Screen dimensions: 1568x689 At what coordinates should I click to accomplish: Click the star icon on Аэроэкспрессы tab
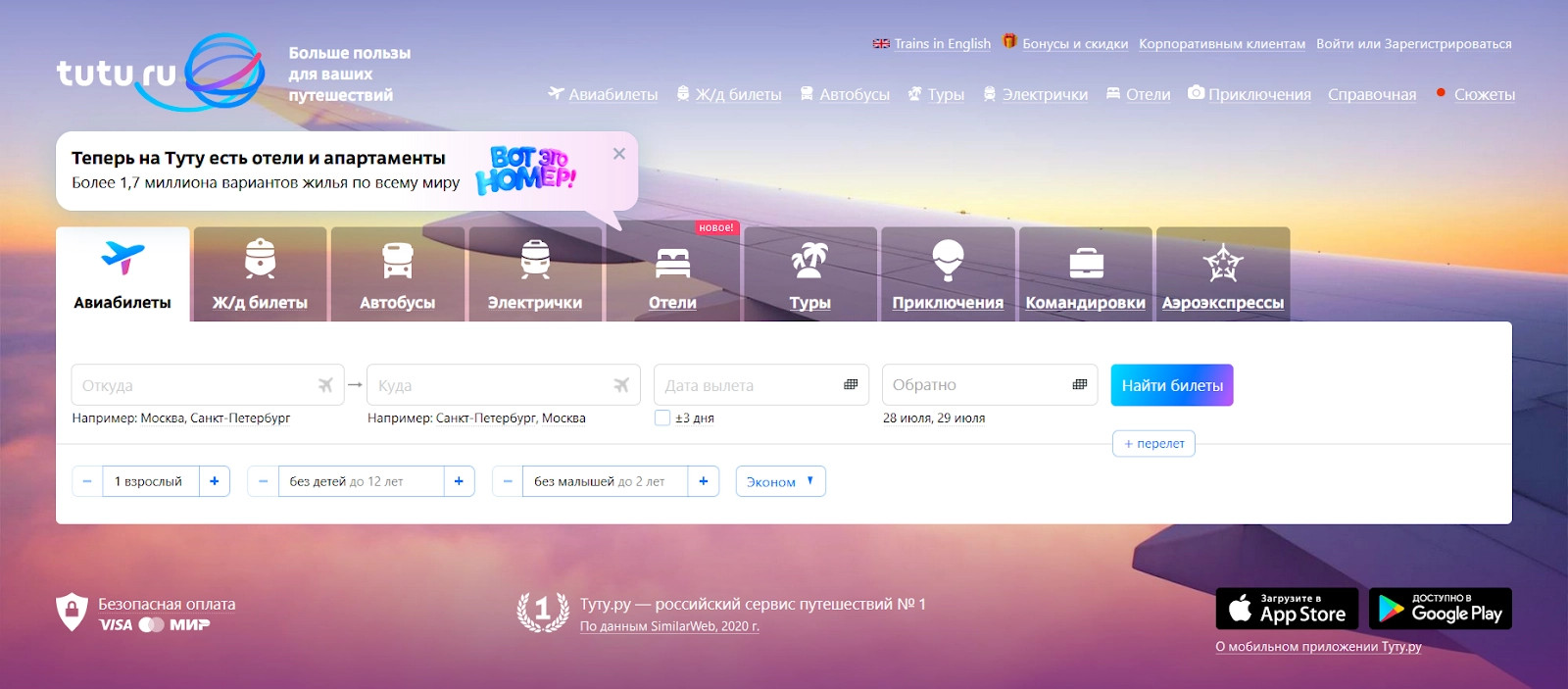1223,263
